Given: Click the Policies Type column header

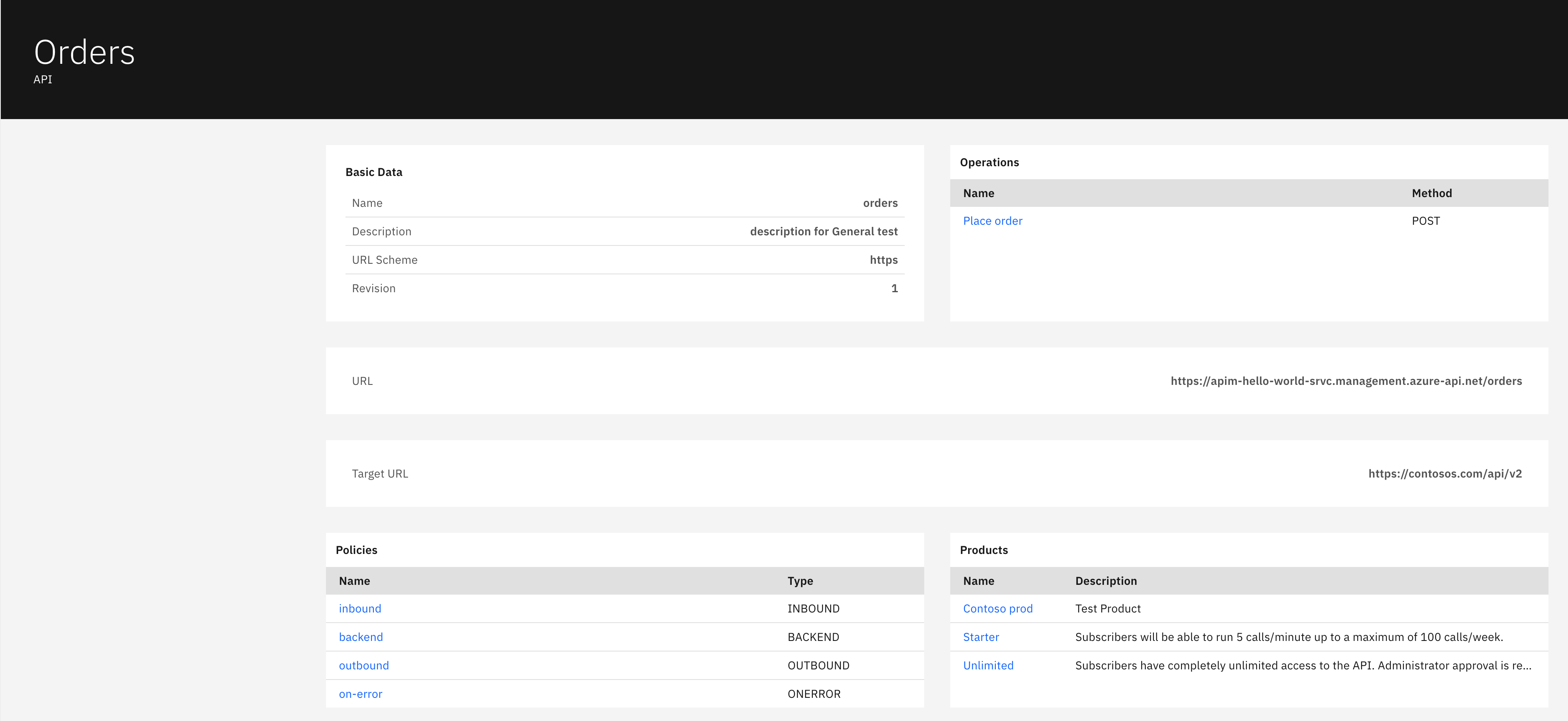Looking at the screenshot, I should pyautogui.click(x=800, y=581).
